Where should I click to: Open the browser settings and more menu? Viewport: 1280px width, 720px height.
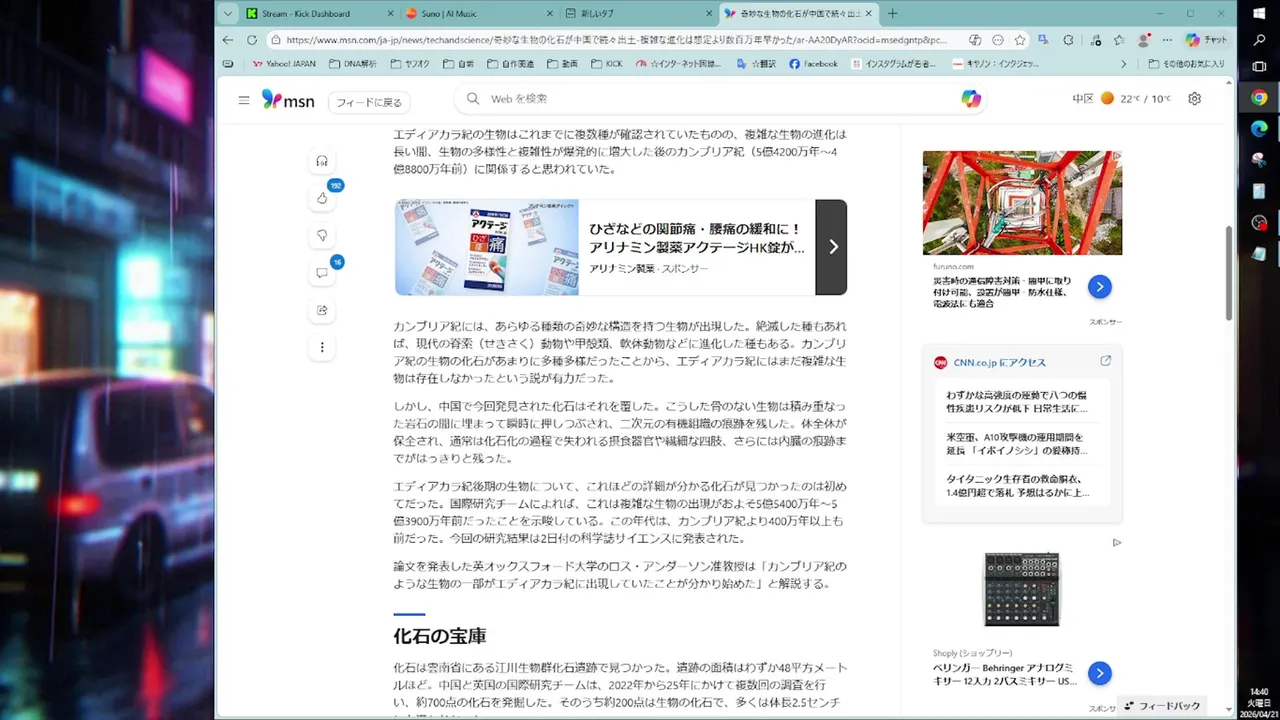pyautogui.click(x=1167, y=40)
